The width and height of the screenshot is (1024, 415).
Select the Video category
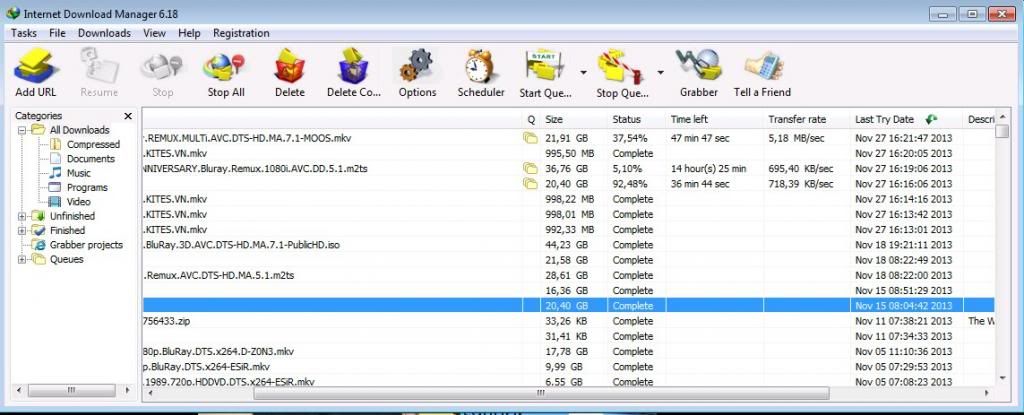coord(78,202)
